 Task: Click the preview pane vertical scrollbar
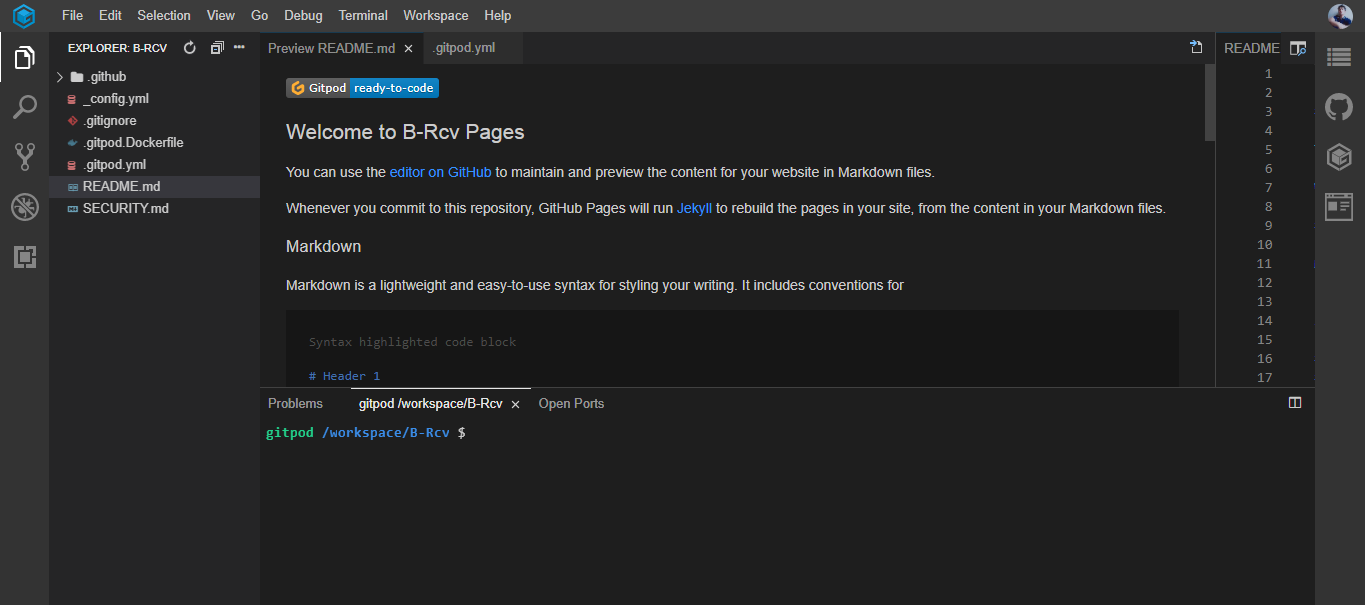pyautogui.click(x=1210, y=103)
